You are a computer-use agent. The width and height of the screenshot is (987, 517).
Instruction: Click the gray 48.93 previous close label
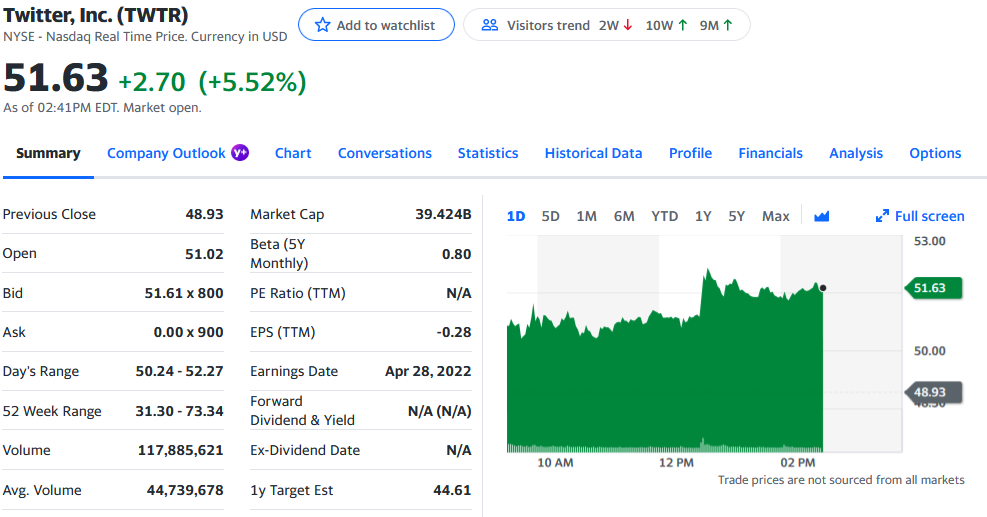point(933,392)
